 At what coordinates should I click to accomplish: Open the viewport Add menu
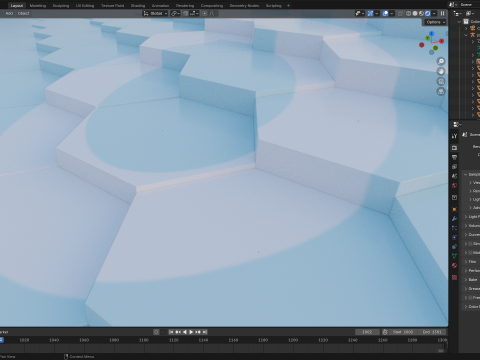(9, 13)
